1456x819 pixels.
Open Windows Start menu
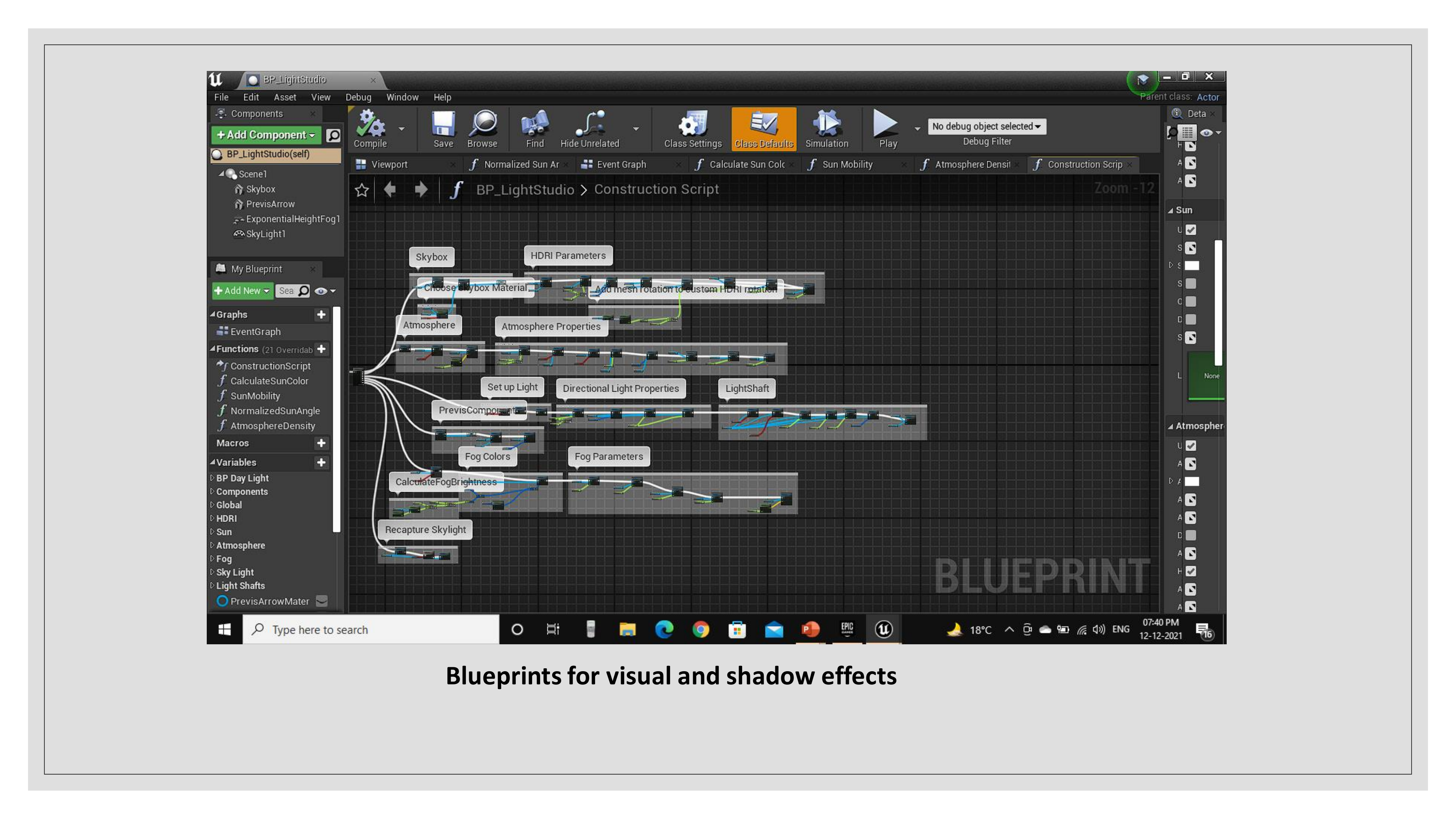(x=224, y=629)
